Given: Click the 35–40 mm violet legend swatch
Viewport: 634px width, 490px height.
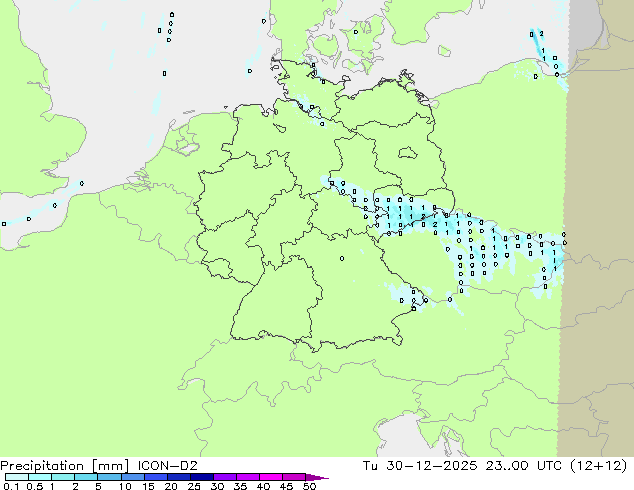Looking at the screenshot, I should coord(247,477).
